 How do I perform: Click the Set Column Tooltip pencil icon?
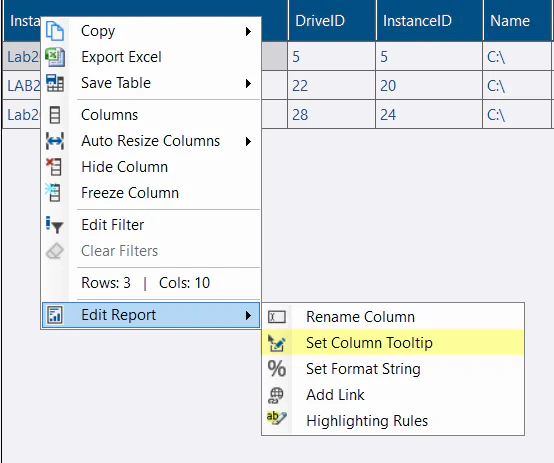[277, 343]
